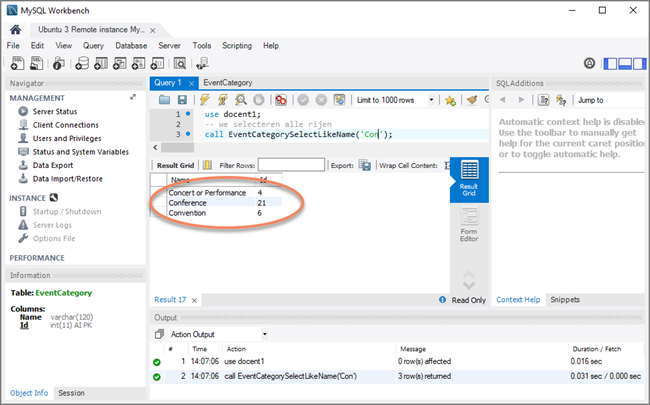Open Workbench preferences gear-circle icon

[x=589, y=63]
